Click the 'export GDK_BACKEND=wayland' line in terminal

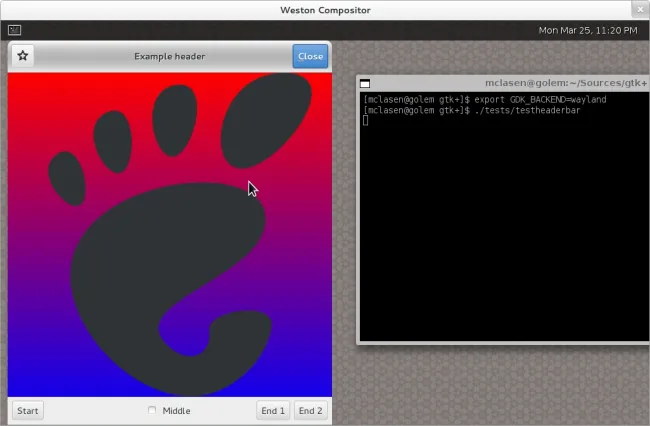click(x=485, y=99)
